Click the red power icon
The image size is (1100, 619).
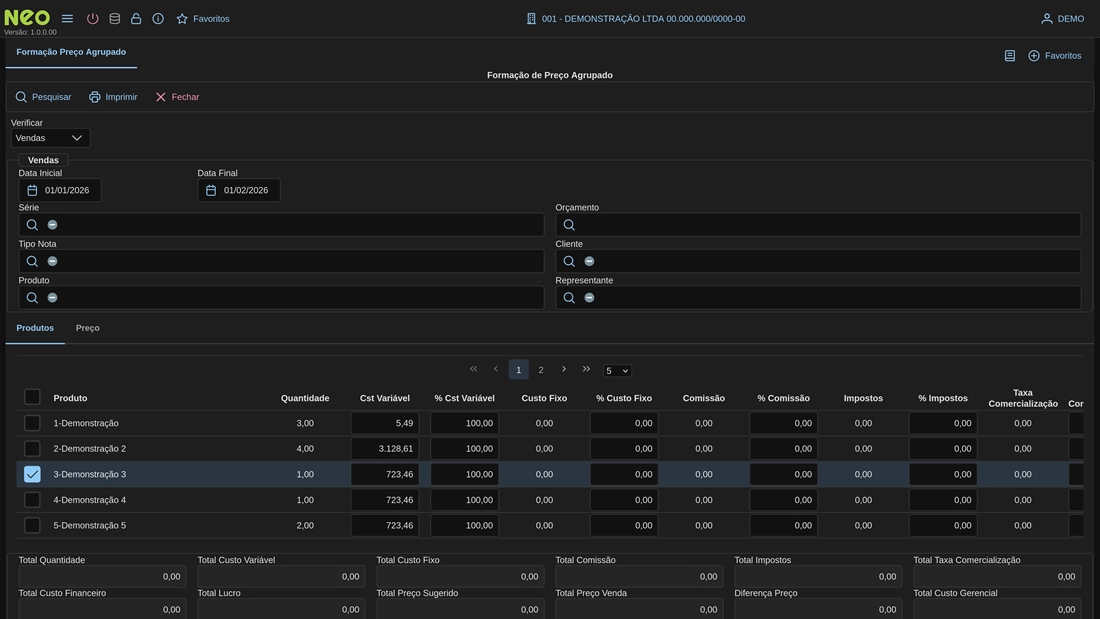(92, 19)
